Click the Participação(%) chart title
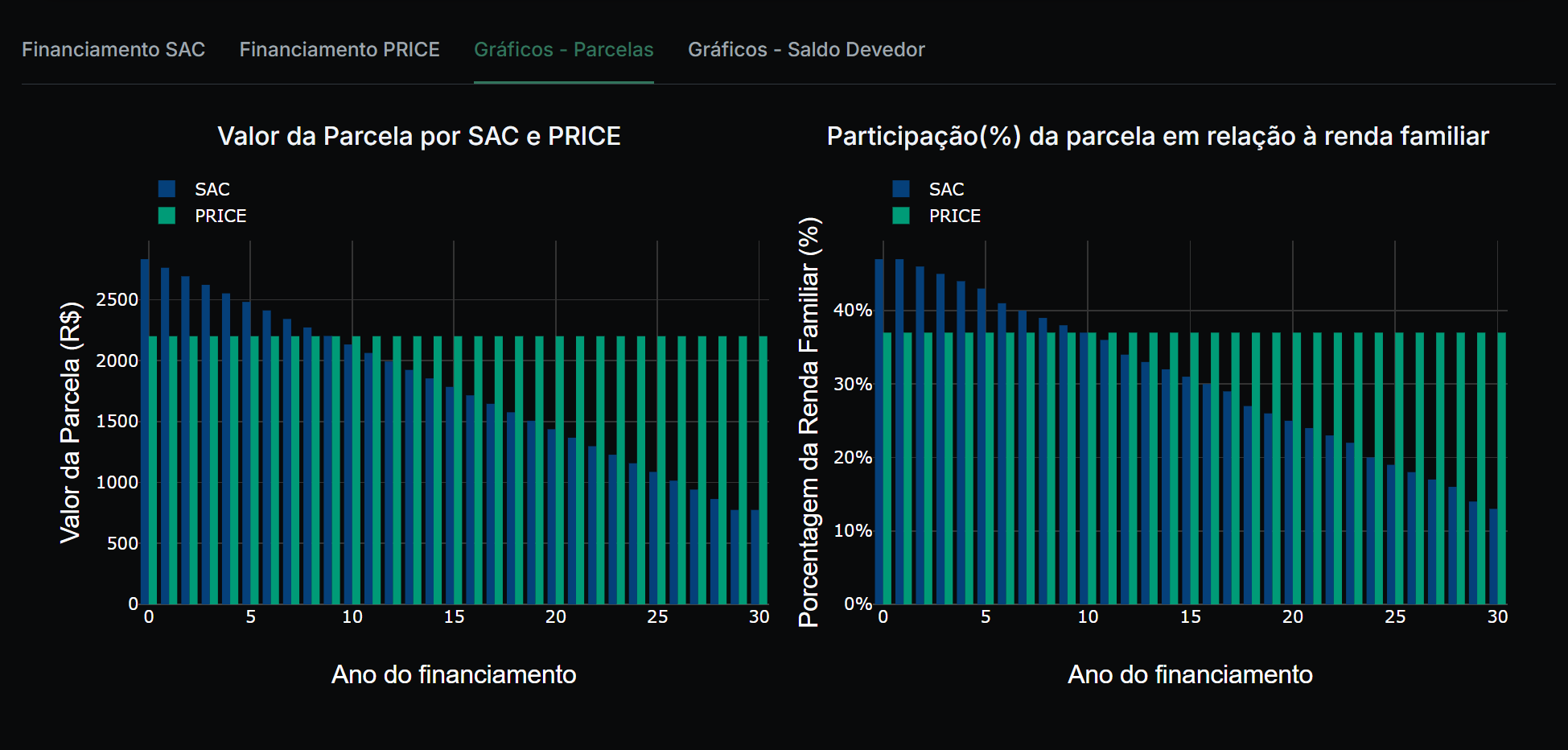 pyautogui.click(x=1158, y=135)
